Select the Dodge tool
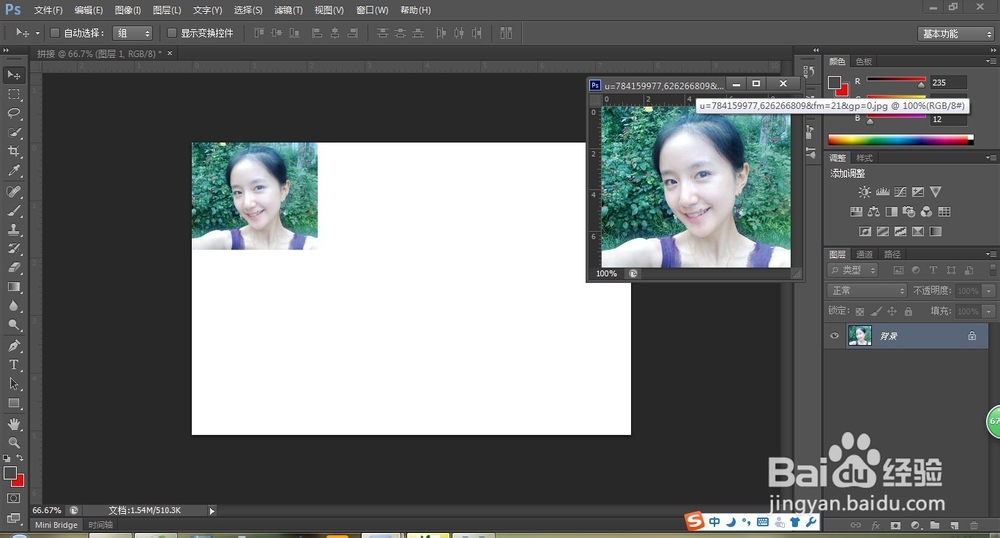Screen dimensions: 1000x538 tap(13, 325)
